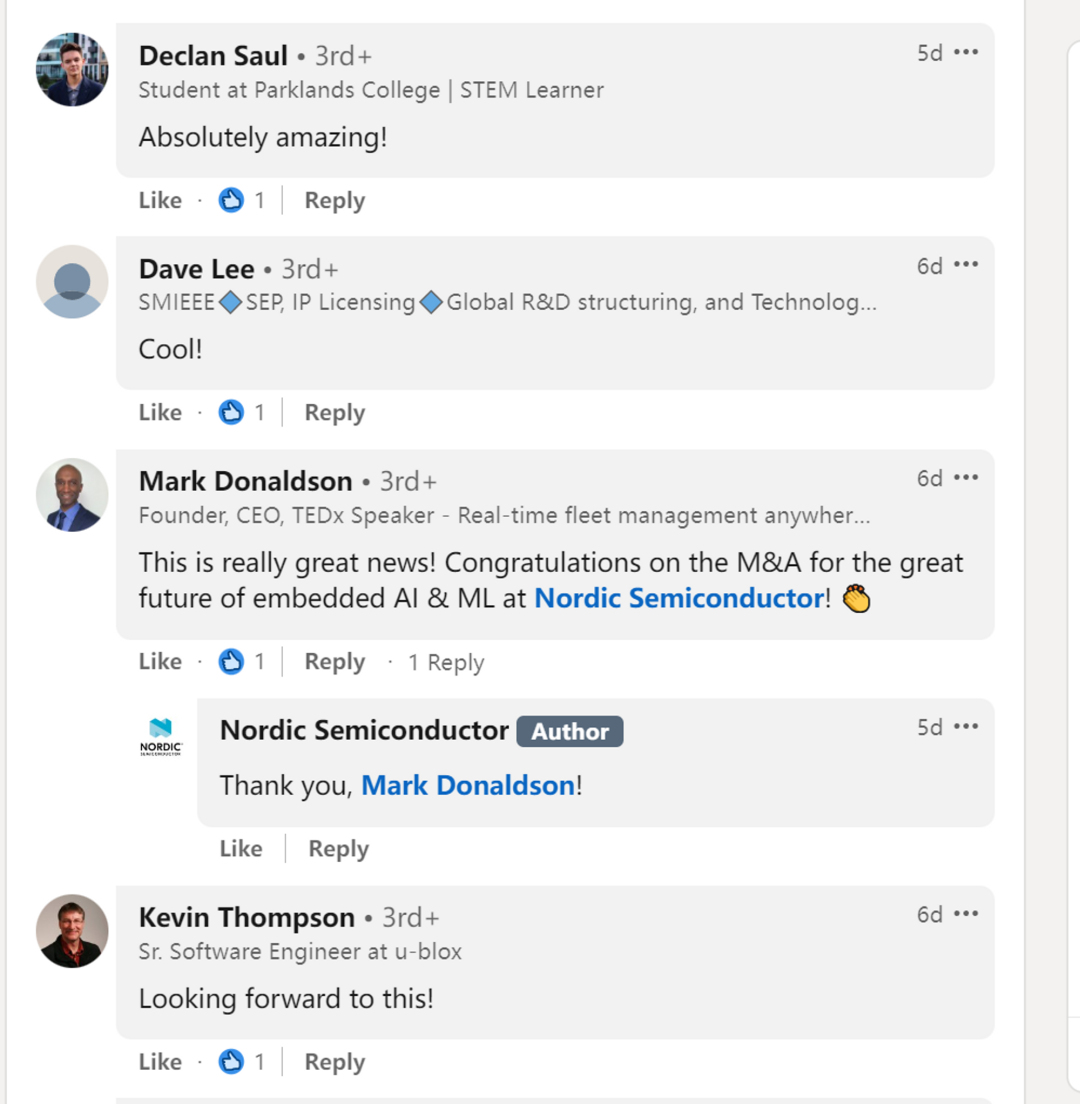Open Mark Donaldson's profile picture
Viewport: 1080px width, 1104px height.
coord(72,495)
